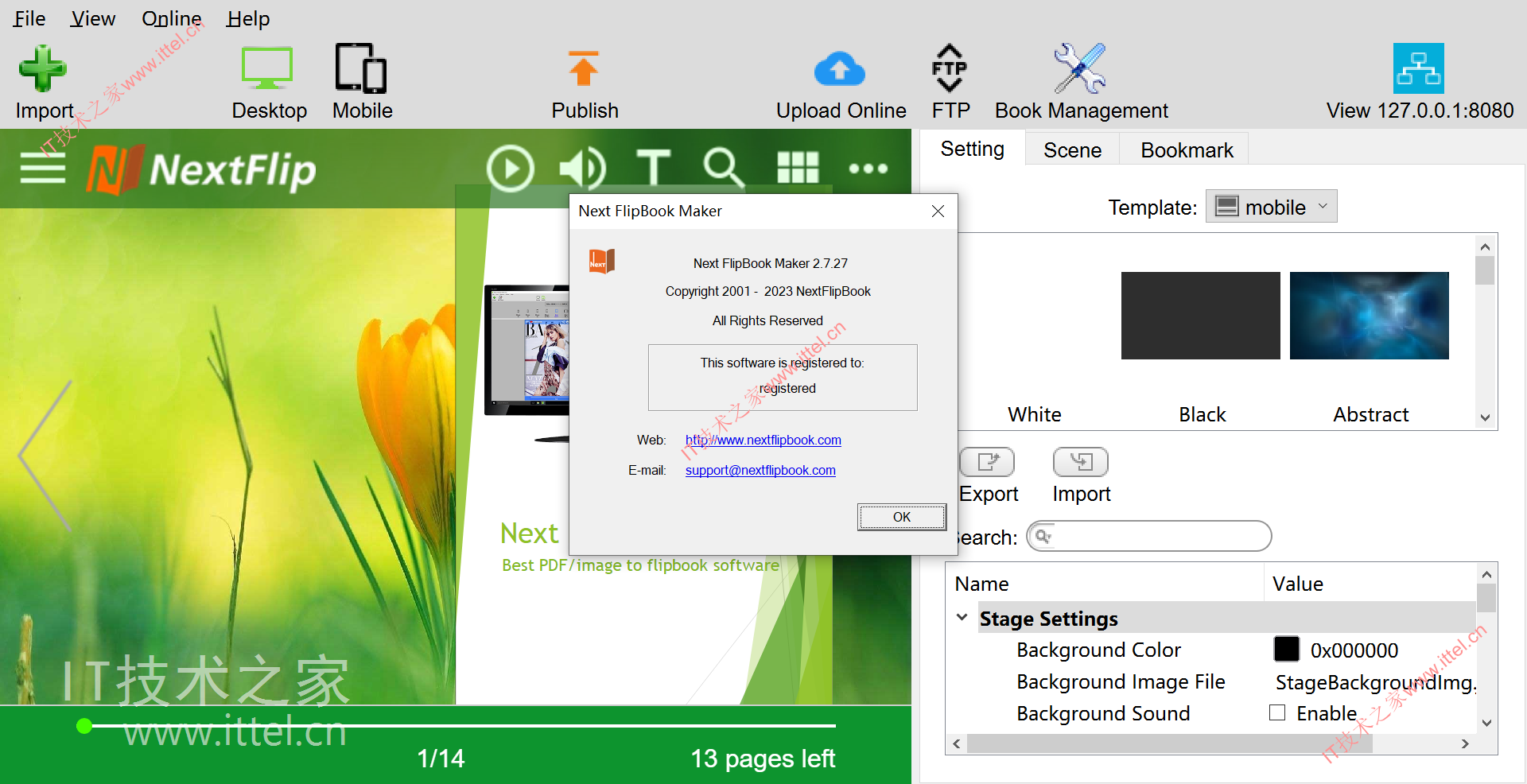The height and width of the screenshot is (784, 1527).
Task: Click the Next FlipBook Maker dialog app icon
Action: point(602,262)
